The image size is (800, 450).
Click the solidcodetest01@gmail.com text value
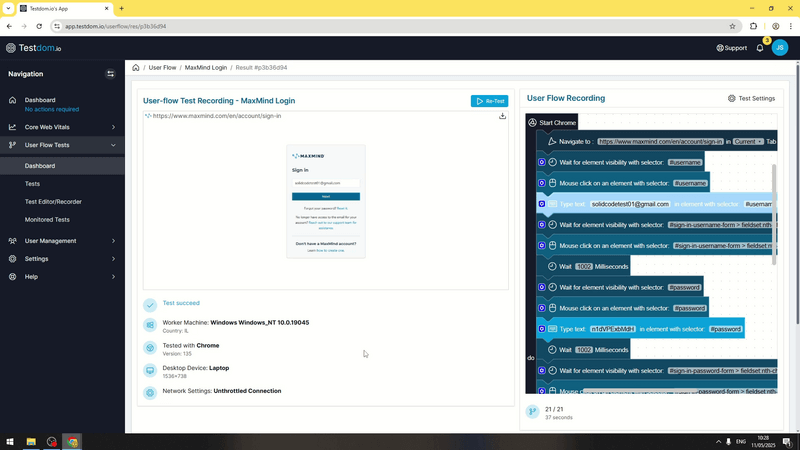(x=630, y=204)
